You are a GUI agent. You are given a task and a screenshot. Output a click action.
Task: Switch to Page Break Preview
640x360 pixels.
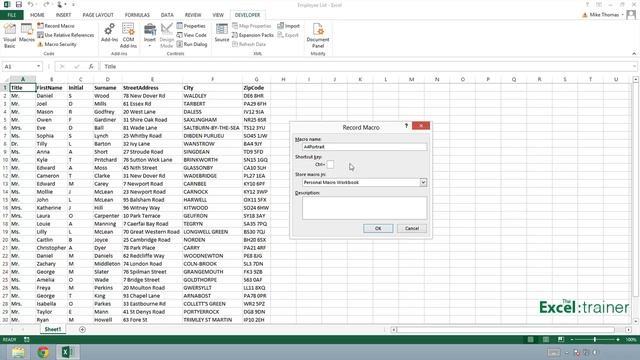(x=561, y=340)
